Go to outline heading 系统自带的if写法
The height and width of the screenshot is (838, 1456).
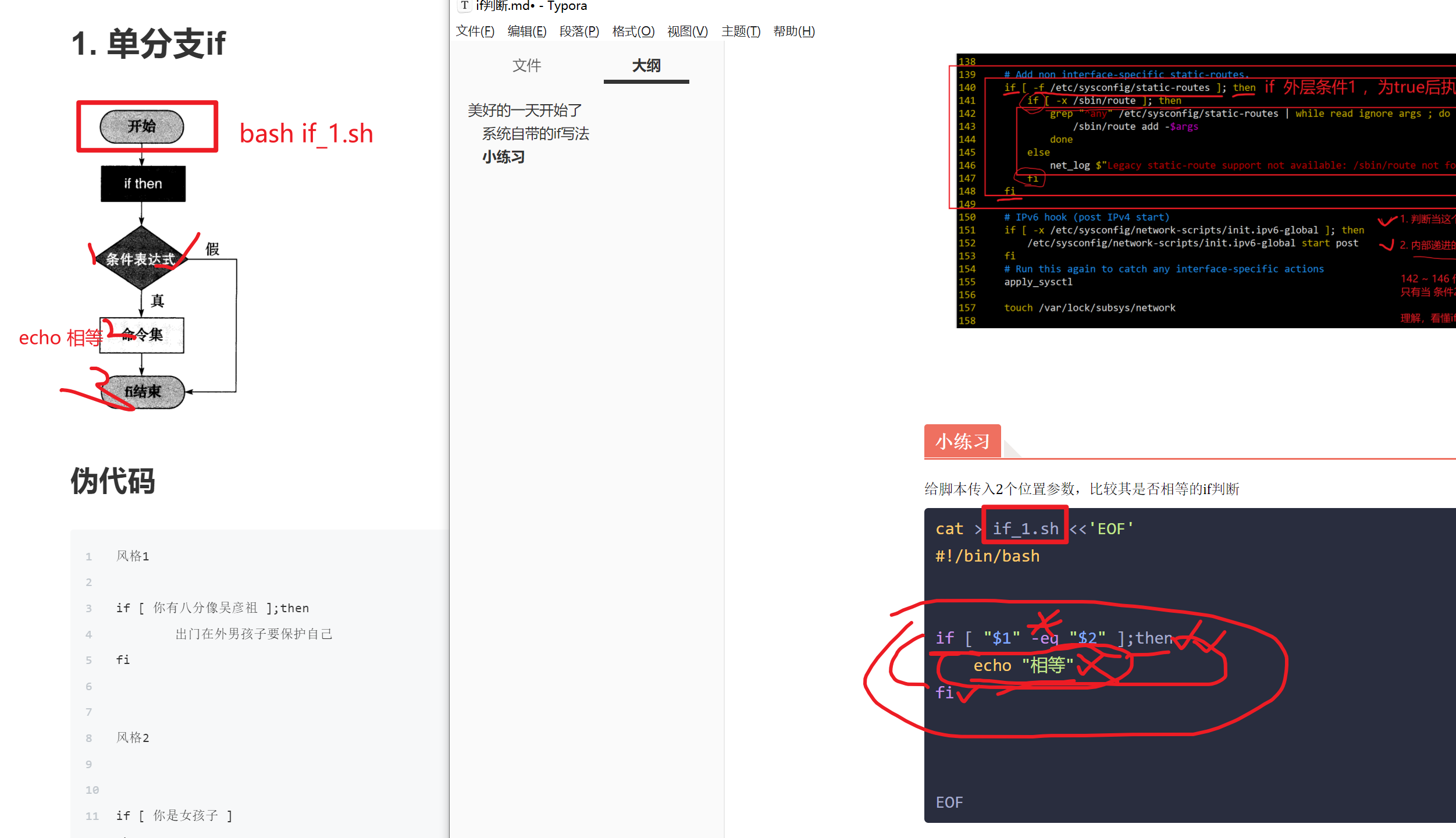[x=535, y=134]
